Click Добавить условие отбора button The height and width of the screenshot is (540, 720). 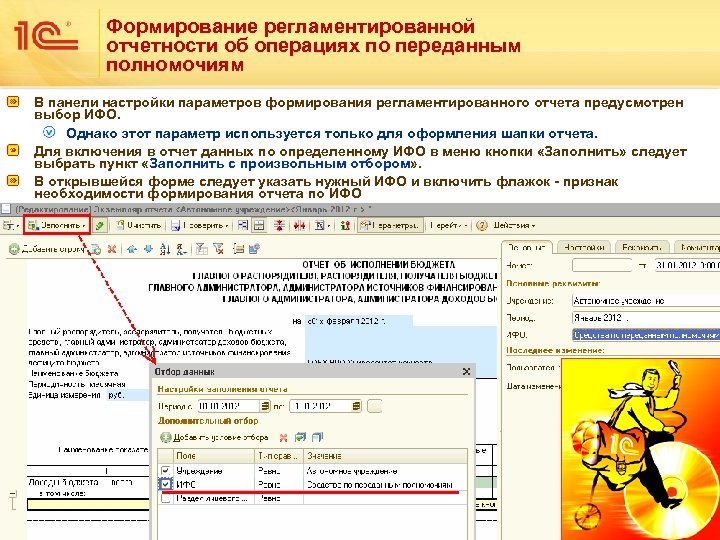click(x=214, y=438)
